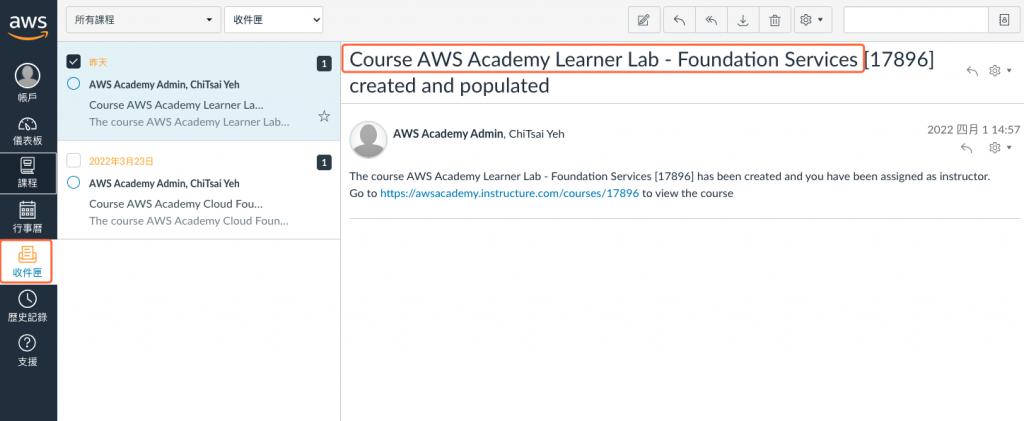The height and width of the screenshot is (421, 1024).
Task: Open the 帳戶 account avatar
Action: pos(27,83)
